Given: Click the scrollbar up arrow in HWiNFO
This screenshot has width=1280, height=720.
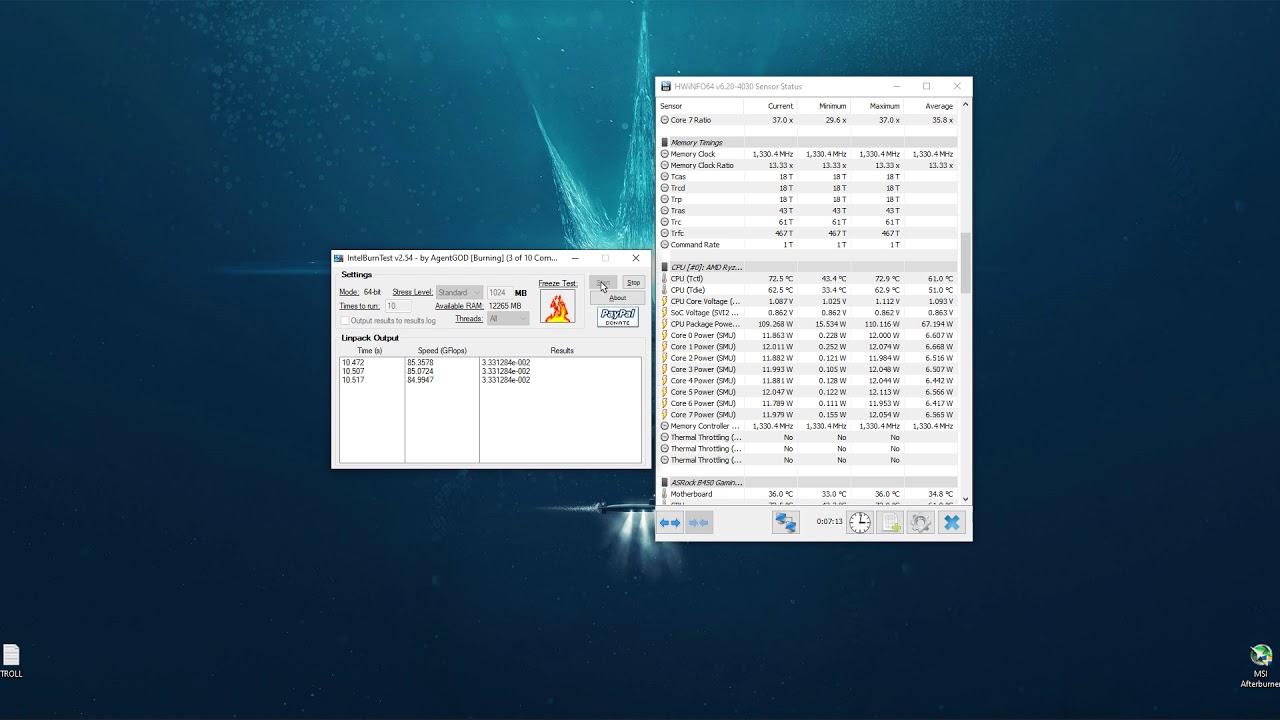Looking at the screenshot, I should click(965, 104).
